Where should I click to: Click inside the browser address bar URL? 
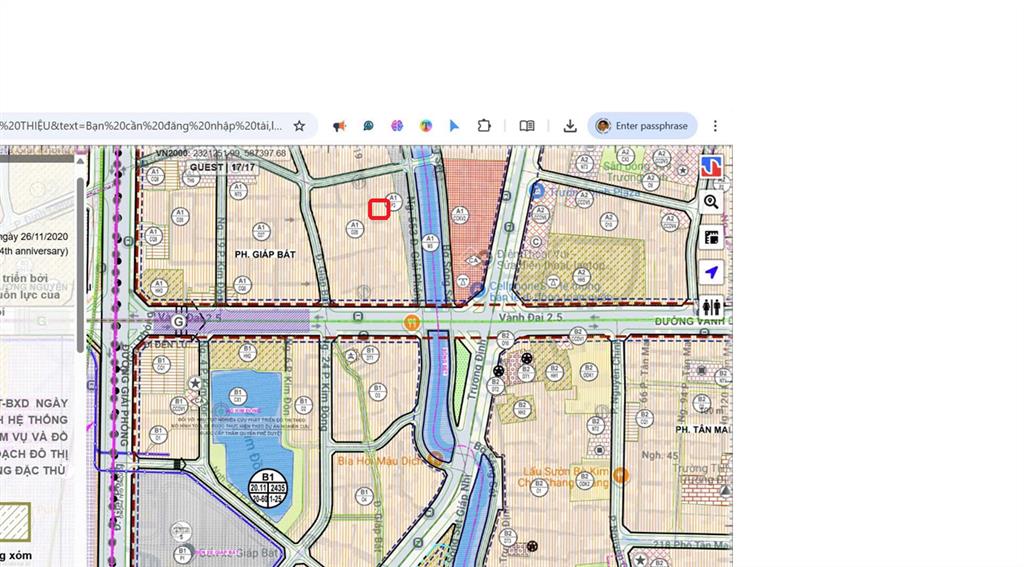click(x=140, y=126)
